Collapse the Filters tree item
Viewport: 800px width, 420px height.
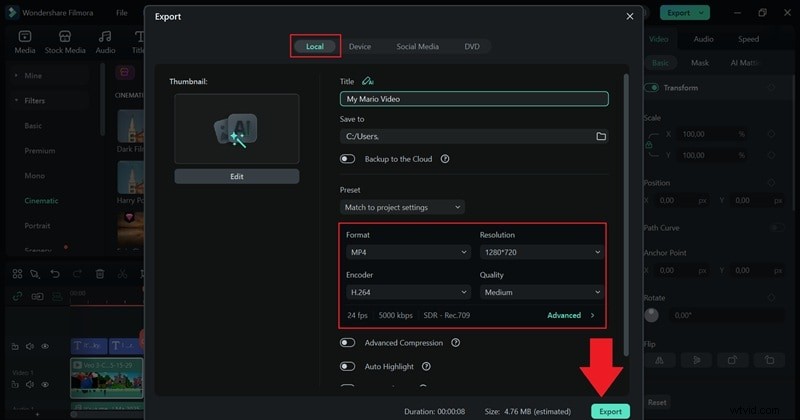(16, 101)
